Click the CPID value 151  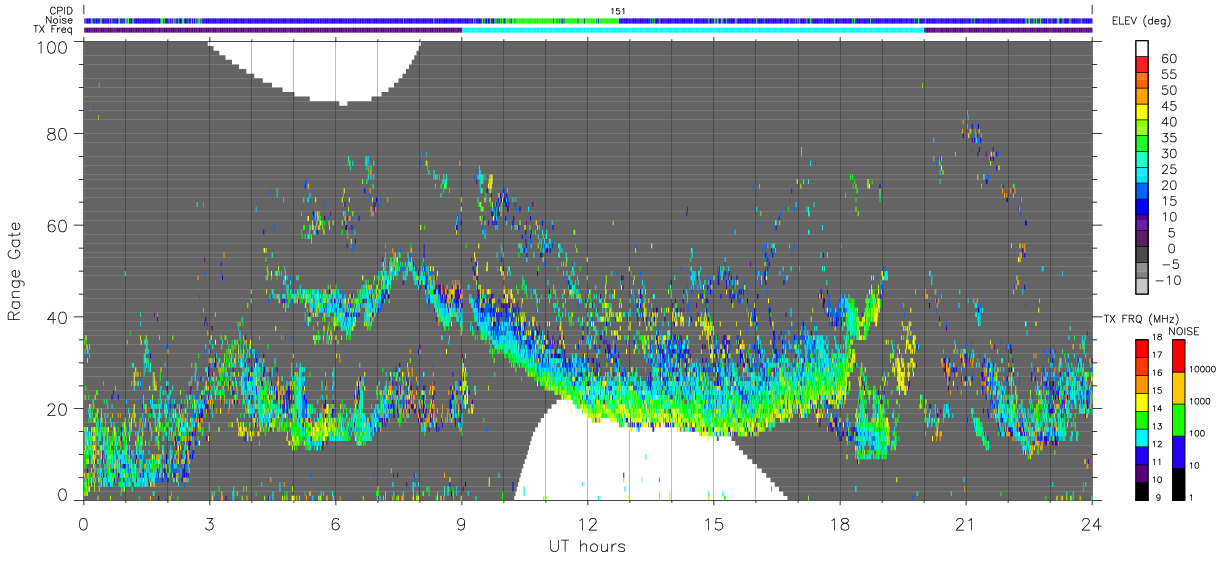(x=617, y=10)
